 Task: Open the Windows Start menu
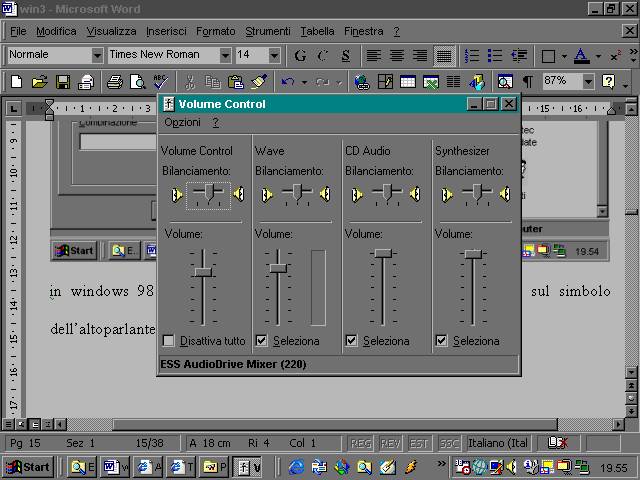28,467
